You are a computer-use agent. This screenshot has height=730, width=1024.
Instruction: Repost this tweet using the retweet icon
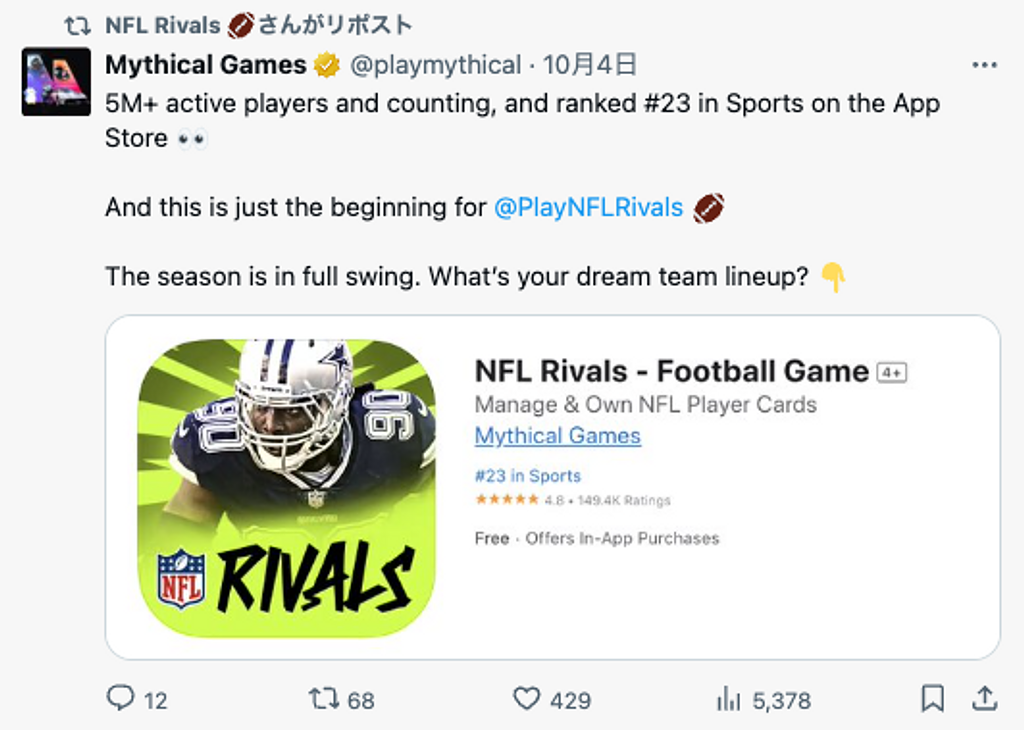click(324, 698)
